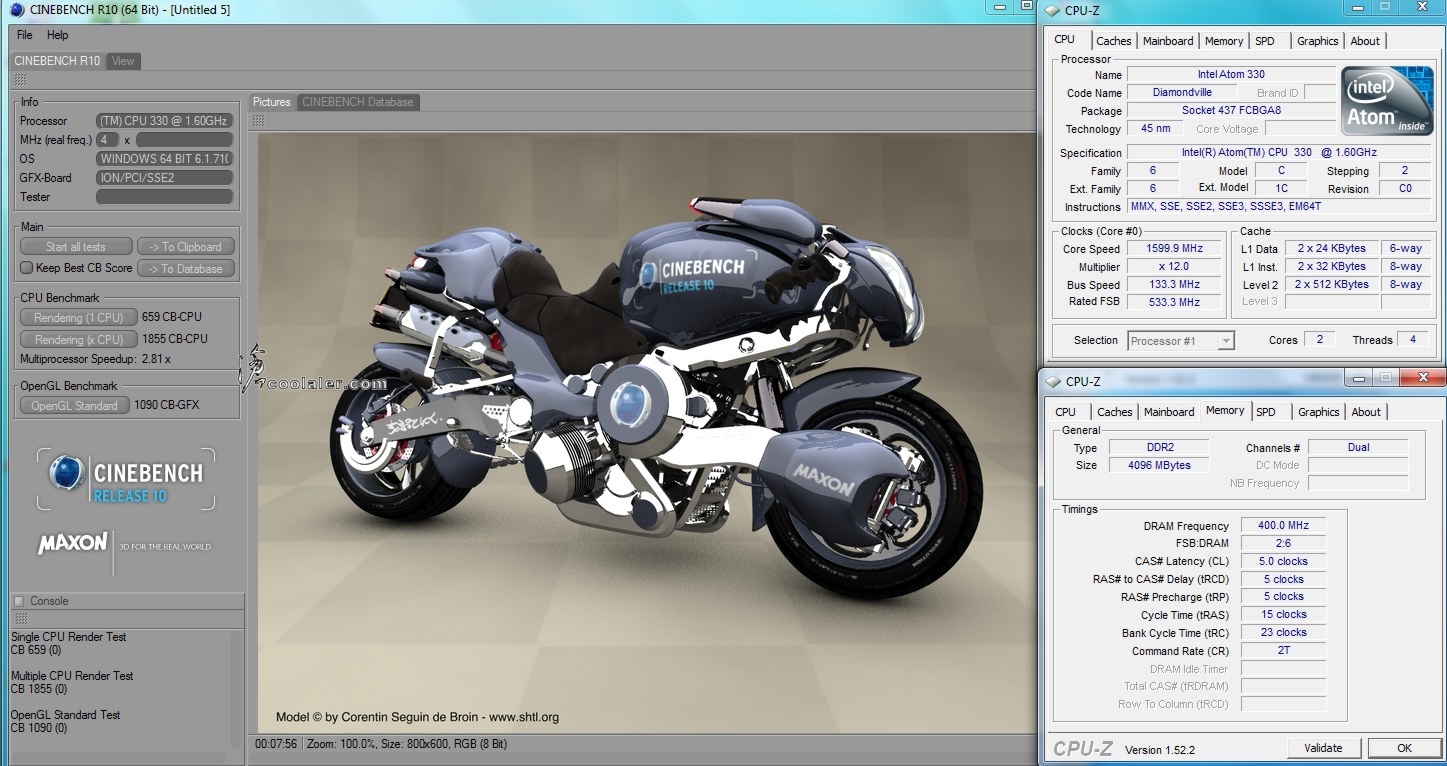Viewport: 1447px width, 766px height.
Task: Select the Pictures tab
Action: coord(271,102)
